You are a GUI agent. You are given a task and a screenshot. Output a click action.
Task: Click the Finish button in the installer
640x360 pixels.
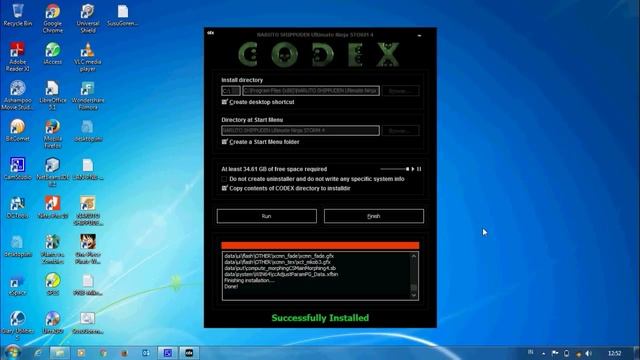pyautogui.click(x=373, y=216)
